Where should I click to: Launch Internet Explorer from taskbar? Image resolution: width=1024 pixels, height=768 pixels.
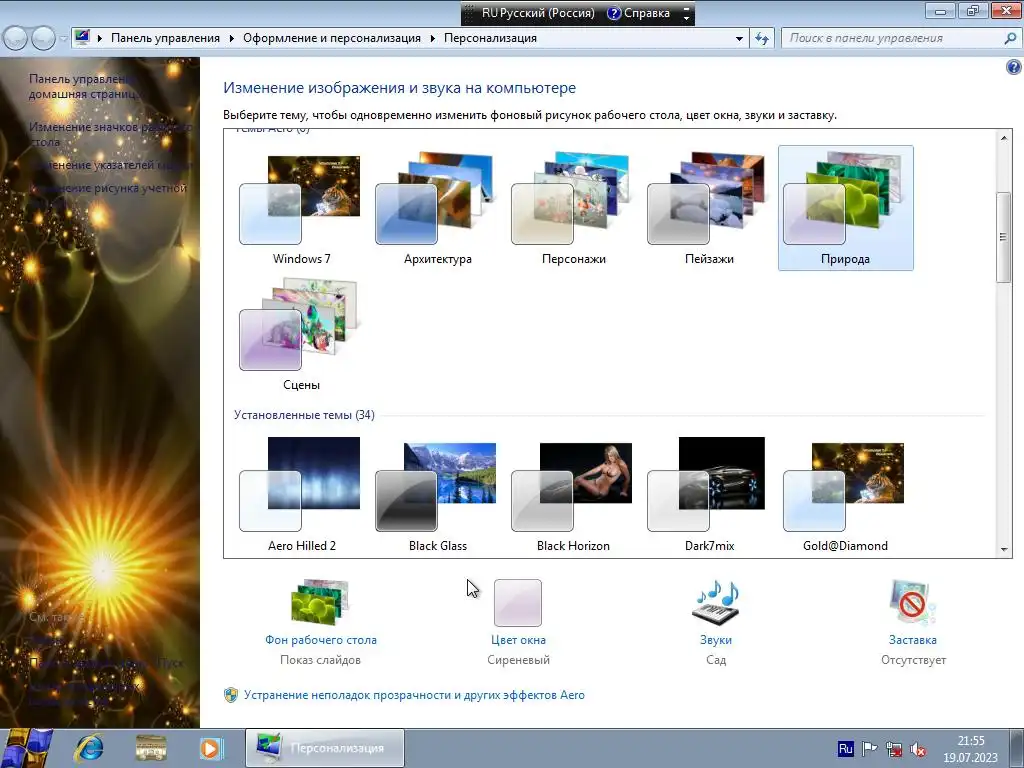click(88, 748)
